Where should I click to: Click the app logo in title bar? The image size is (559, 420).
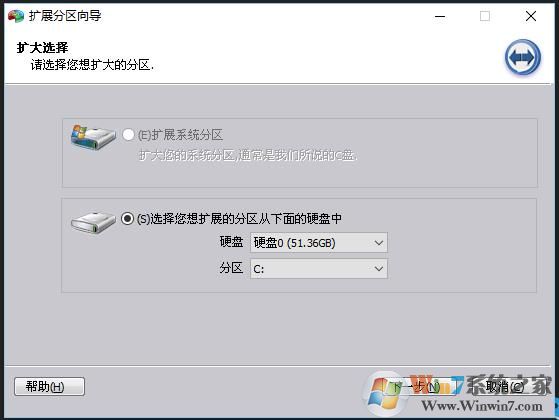(16, 16)
